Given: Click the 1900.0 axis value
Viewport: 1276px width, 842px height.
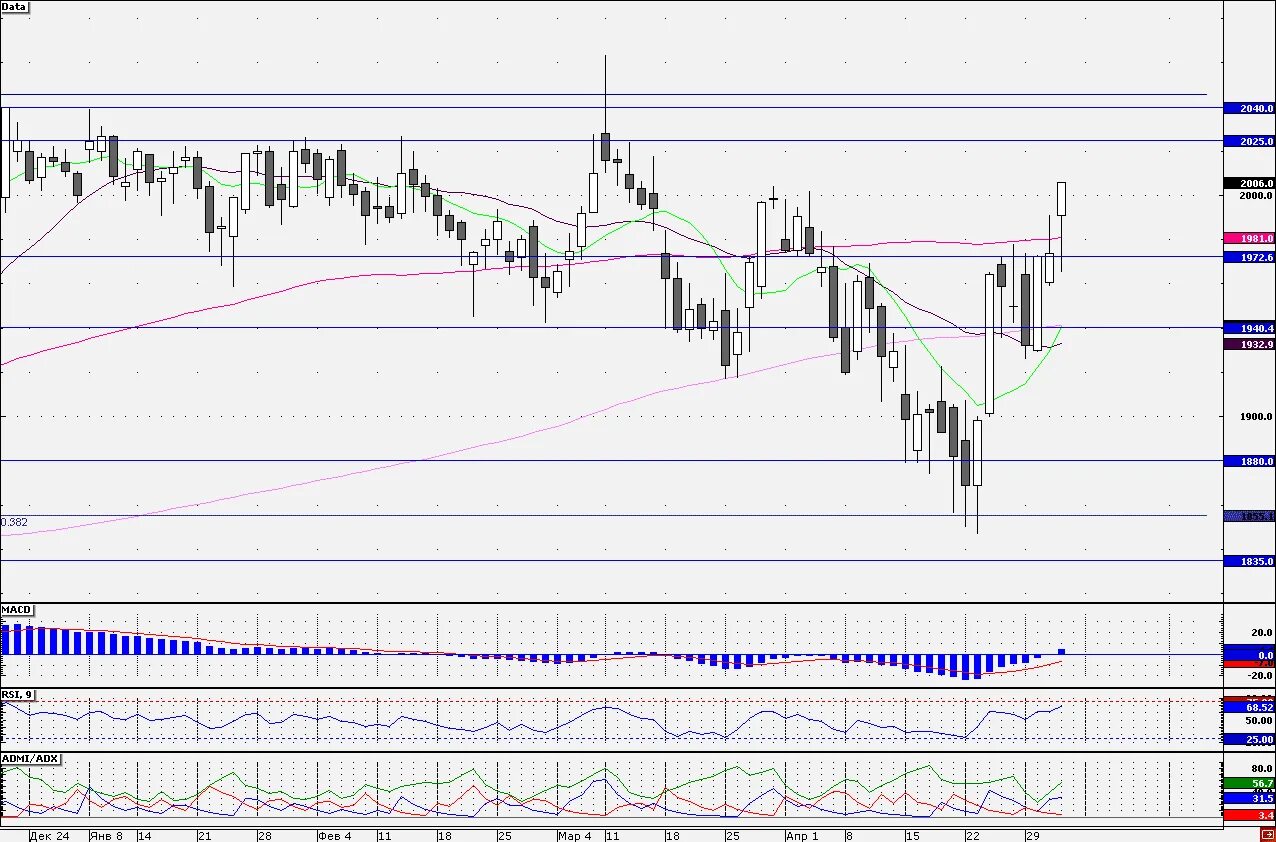Looking at the screenshot, I should pos(1256,417).
